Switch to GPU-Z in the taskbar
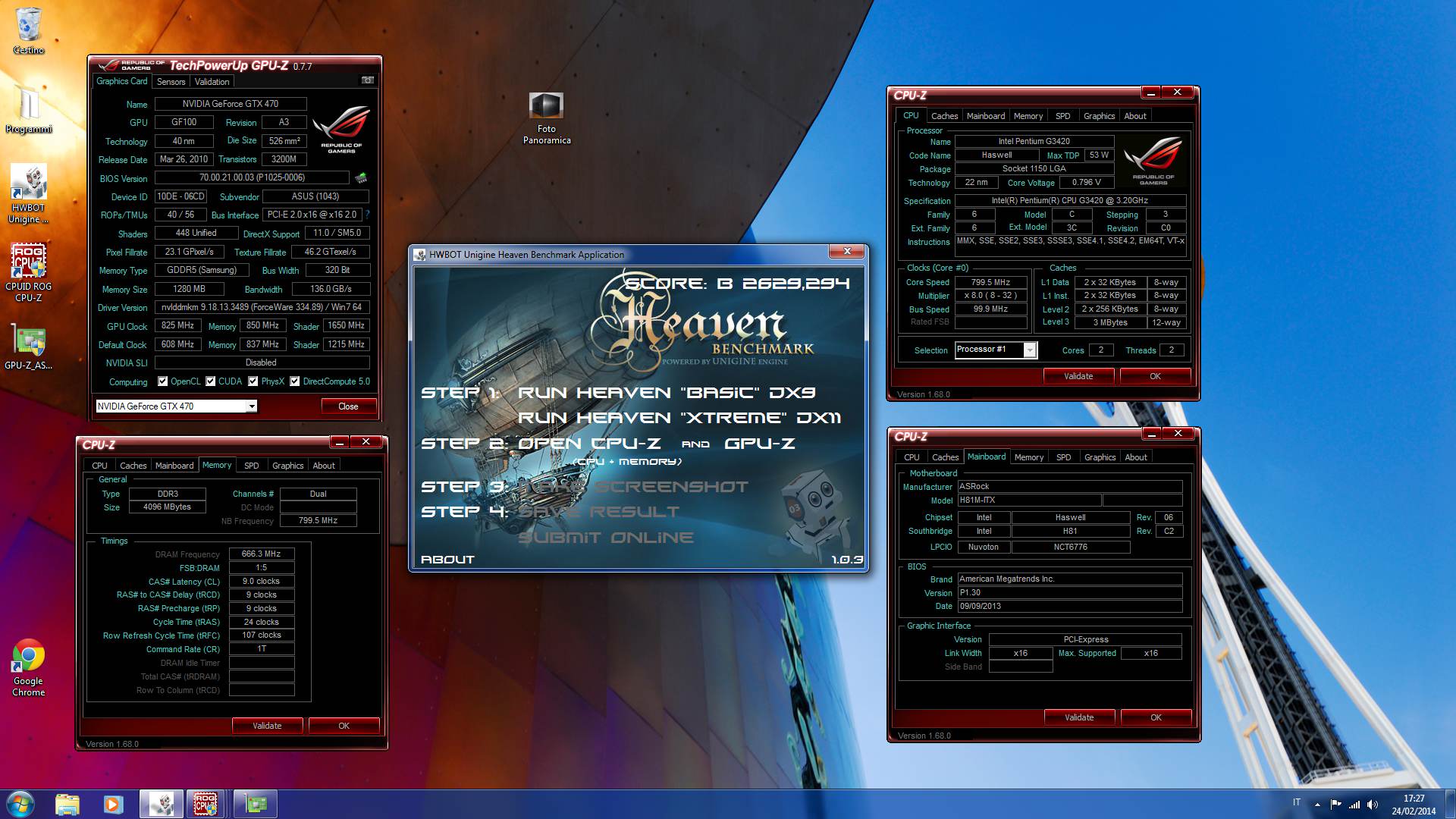The width and height of the screenshot is (1456, 819). [256, 804]
